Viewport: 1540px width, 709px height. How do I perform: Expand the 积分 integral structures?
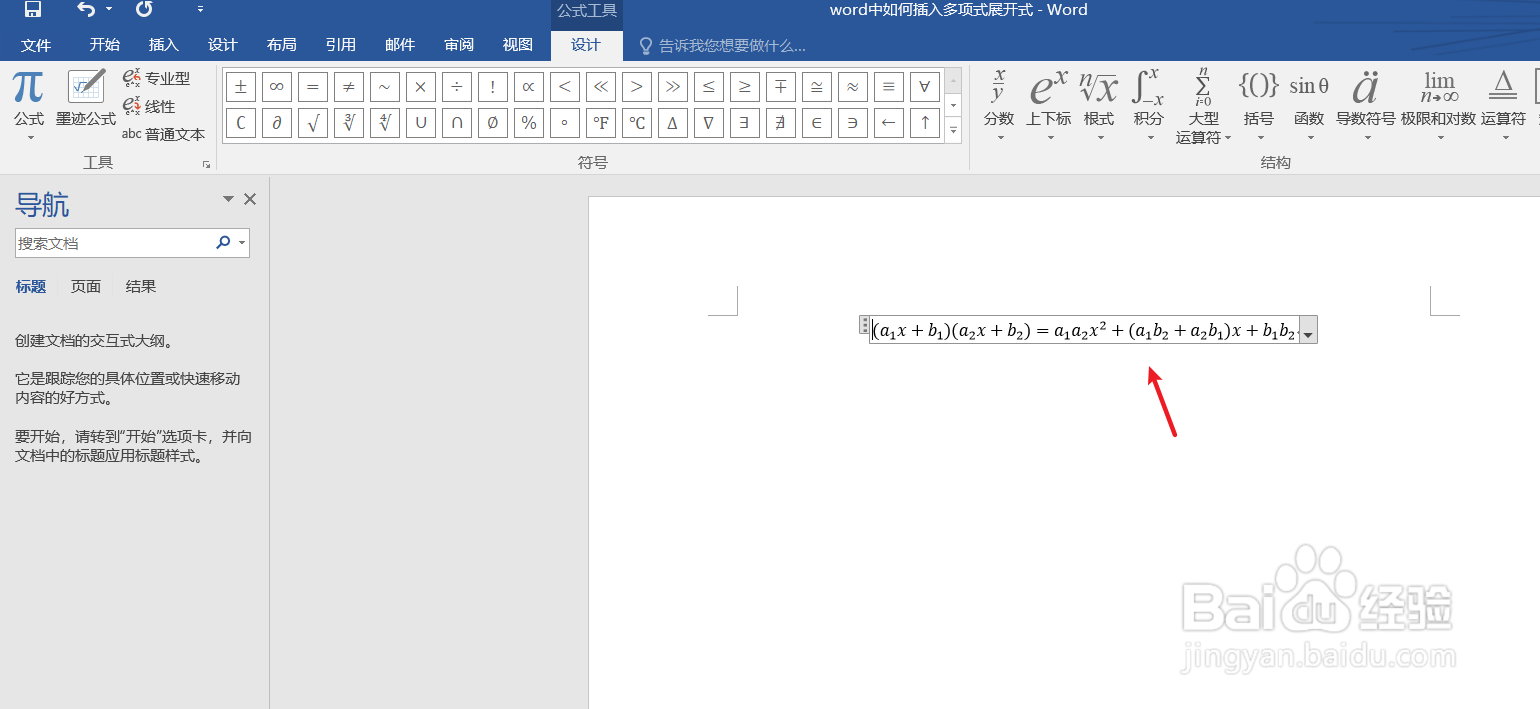click(x=1148, y=106)
